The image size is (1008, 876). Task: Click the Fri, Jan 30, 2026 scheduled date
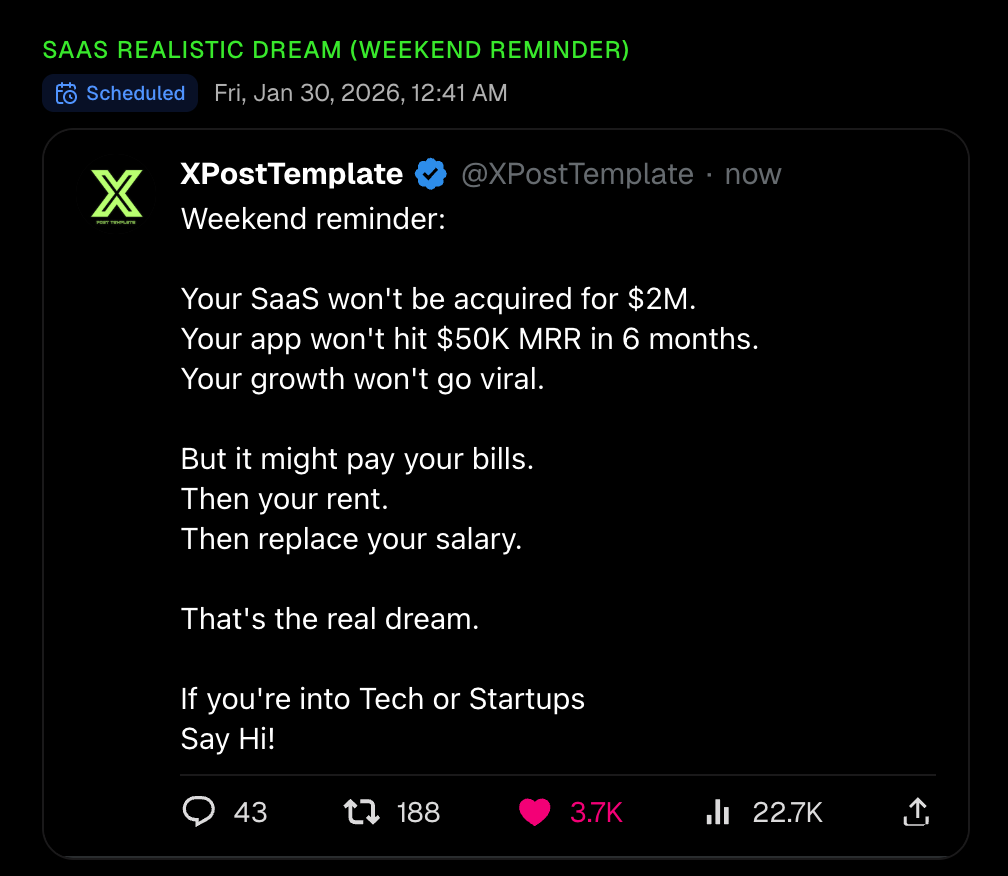click(360, 94)
